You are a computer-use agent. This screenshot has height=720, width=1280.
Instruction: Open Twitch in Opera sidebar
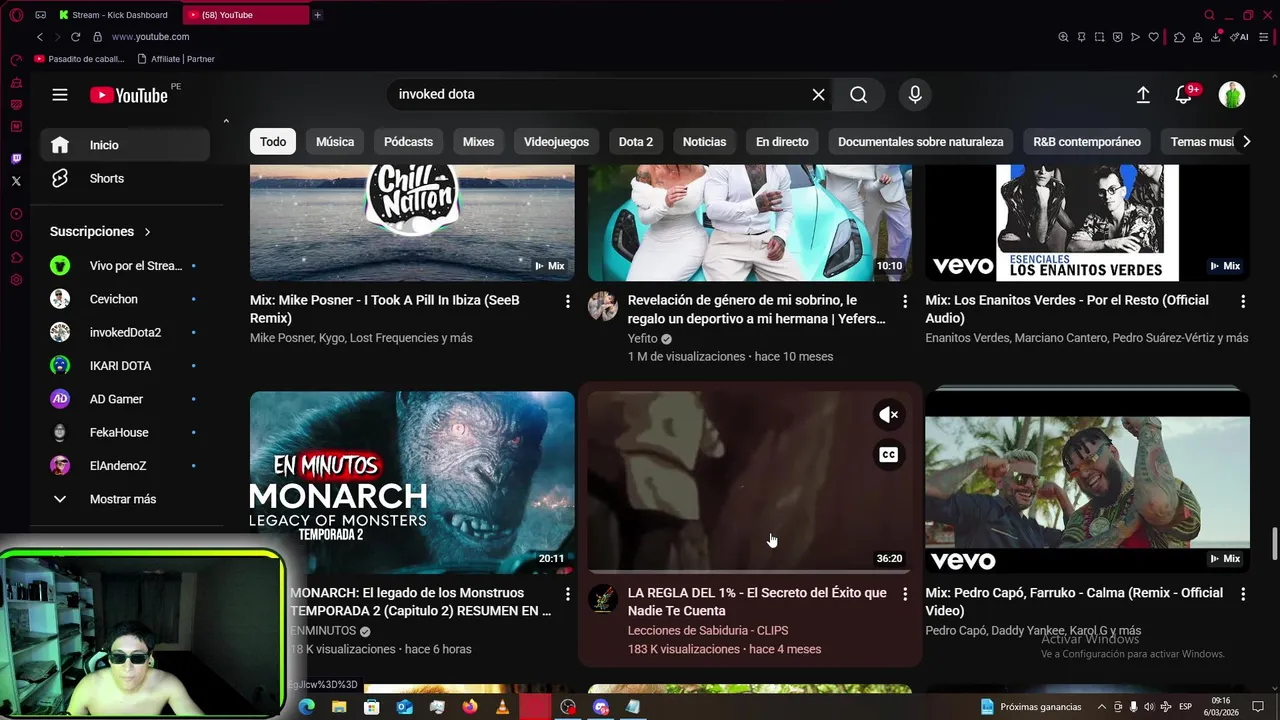pyautogui.click(x=16, y=159)
